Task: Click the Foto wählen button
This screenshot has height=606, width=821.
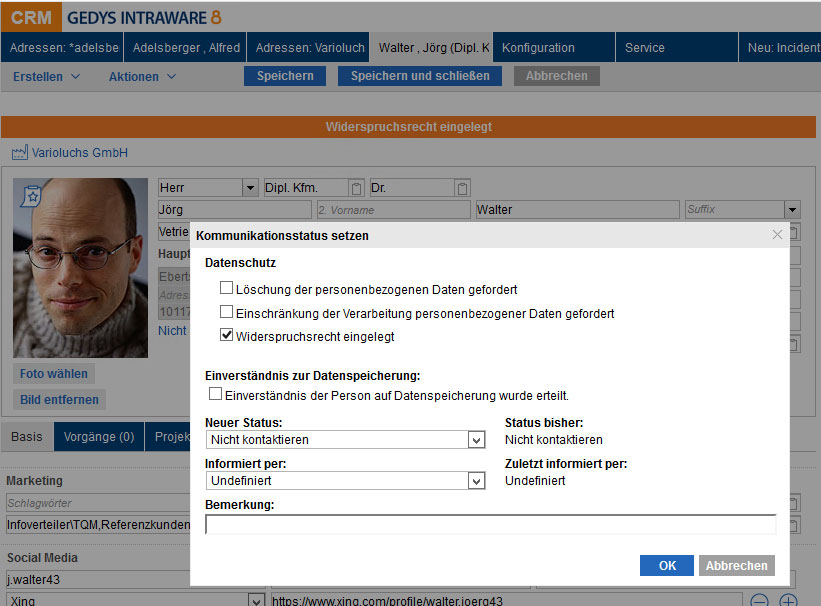Action: click(x=54, y=374)
